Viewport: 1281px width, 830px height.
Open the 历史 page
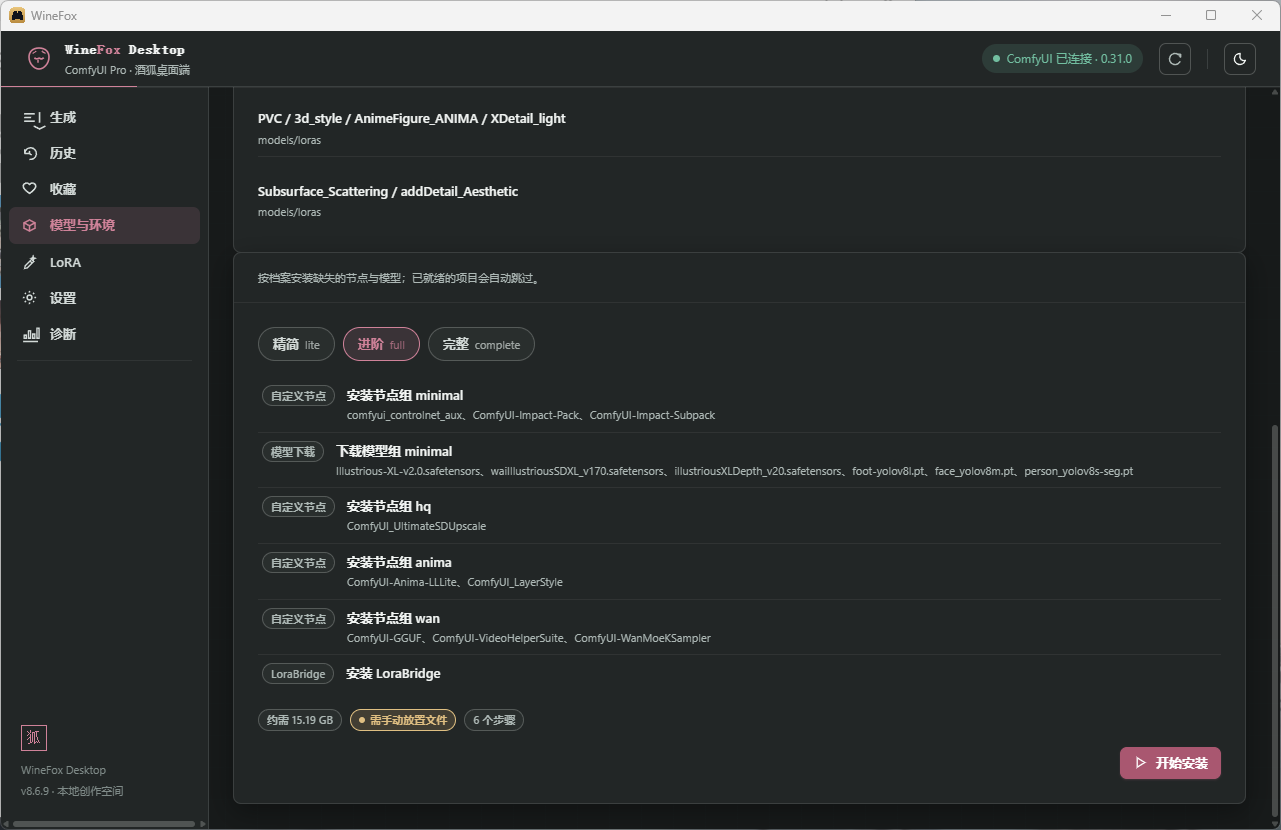point(104,154)
